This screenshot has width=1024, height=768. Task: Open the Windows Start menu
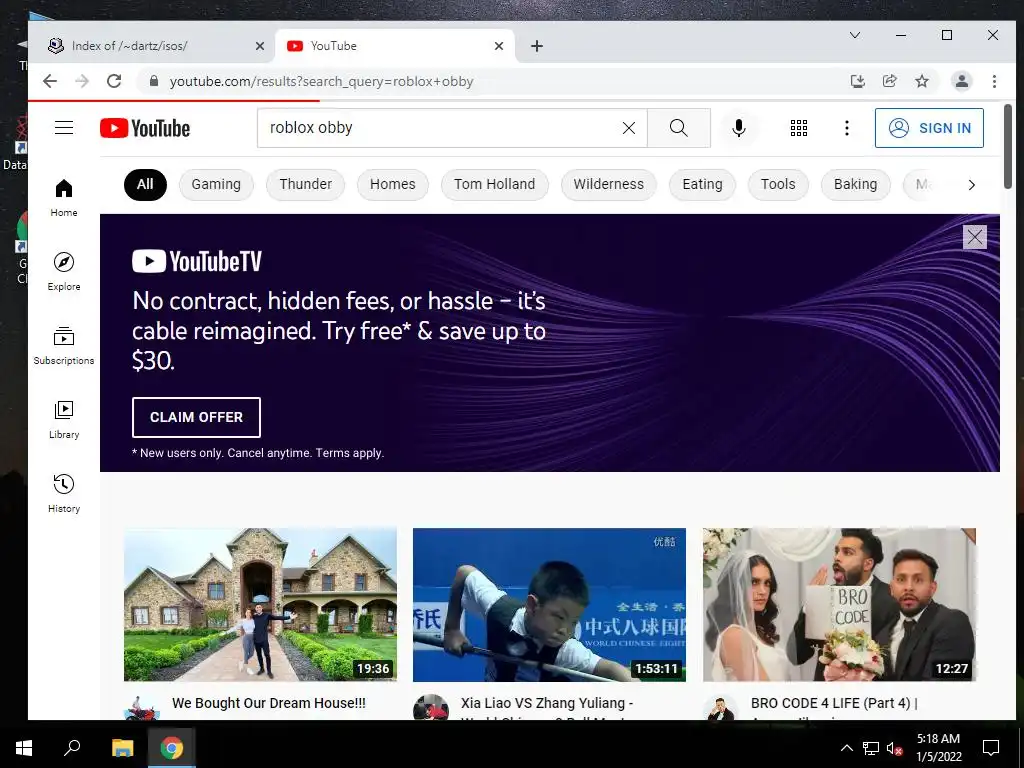coord(24,748)
